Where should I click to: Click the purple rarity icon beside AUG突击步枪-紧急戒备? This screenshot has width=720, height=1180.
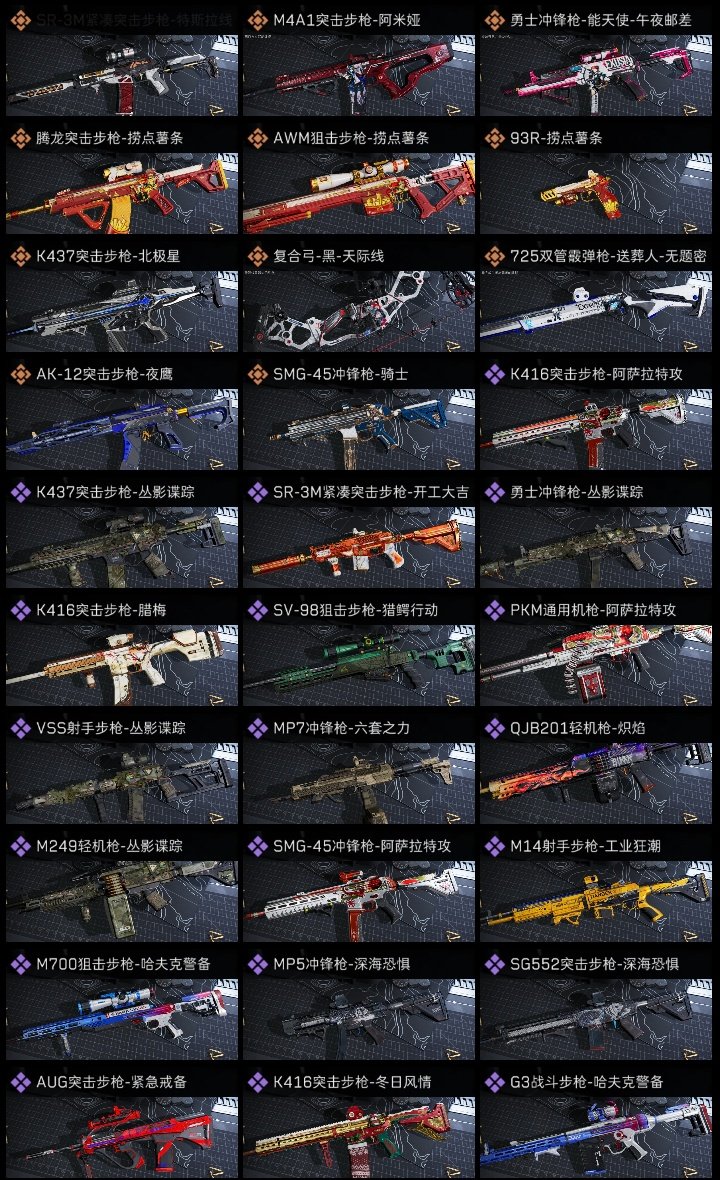[x=21, y=1082]
